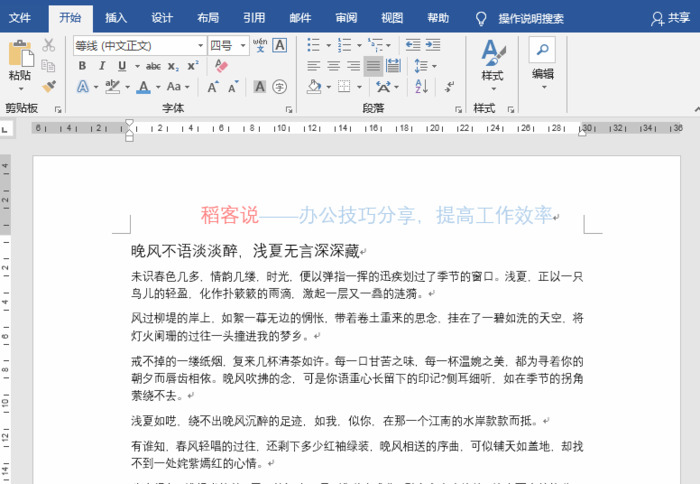Open Clipboard pane launcher
700x484 pixels.
point(58,109)
